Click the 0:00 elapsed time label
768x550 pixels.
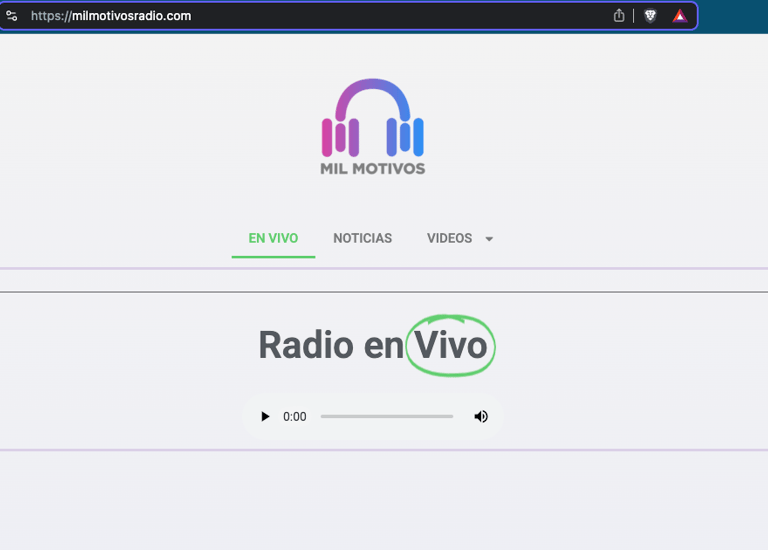click(294, 417)
